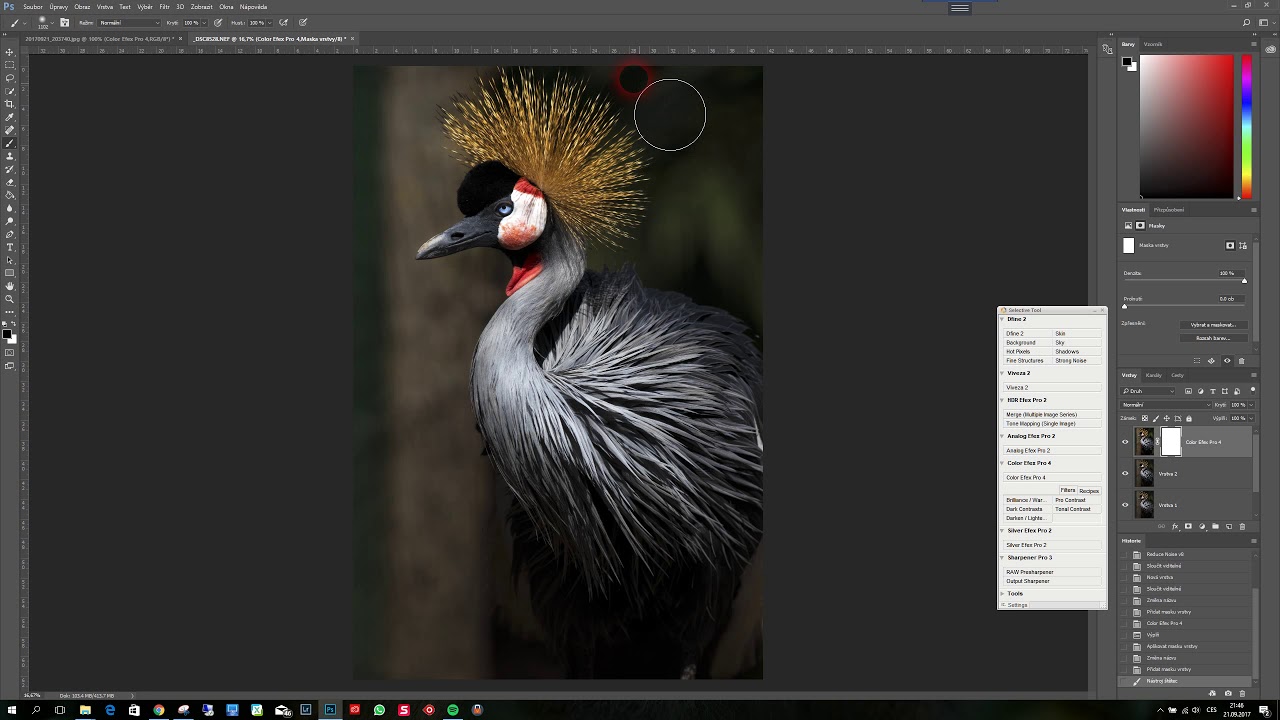1280x720 pixels.
Task: Open the layer filter Druh dropdown
Action: [x=1148, y=391]
